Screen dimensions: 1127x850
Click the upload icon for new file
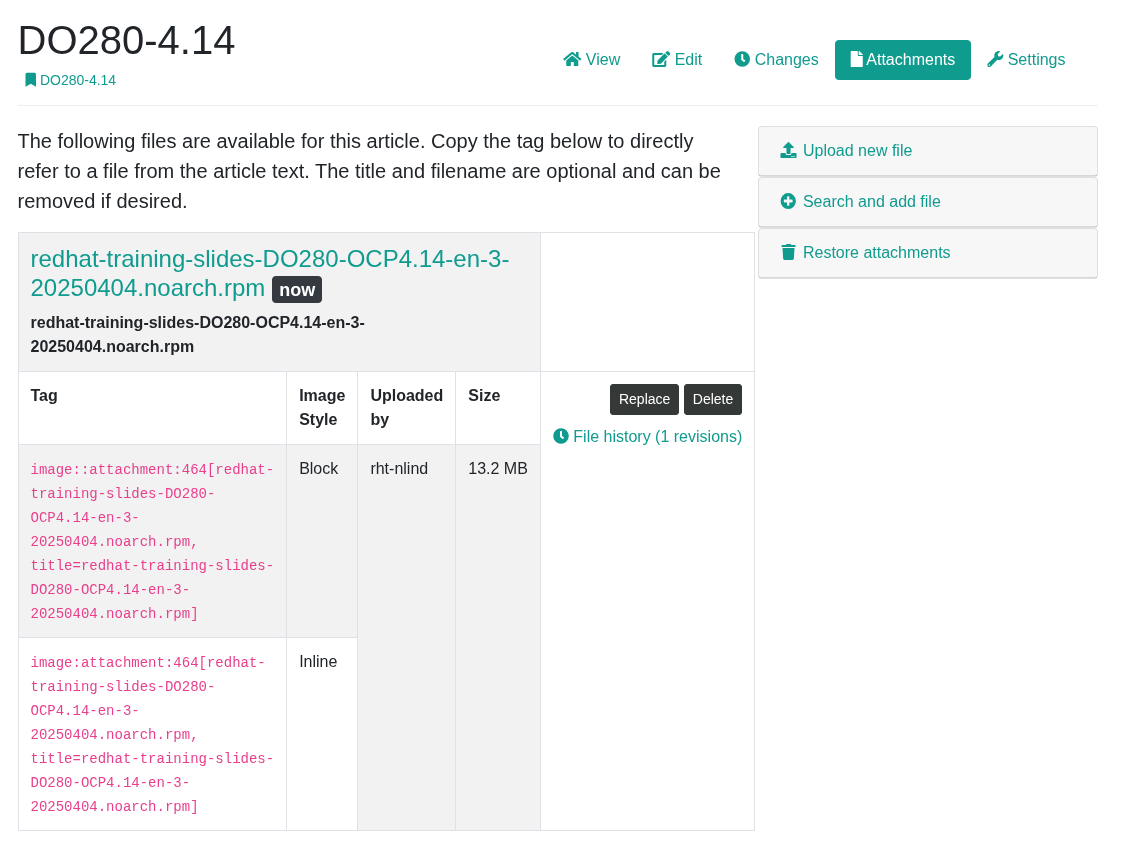[x=789, y=150]
